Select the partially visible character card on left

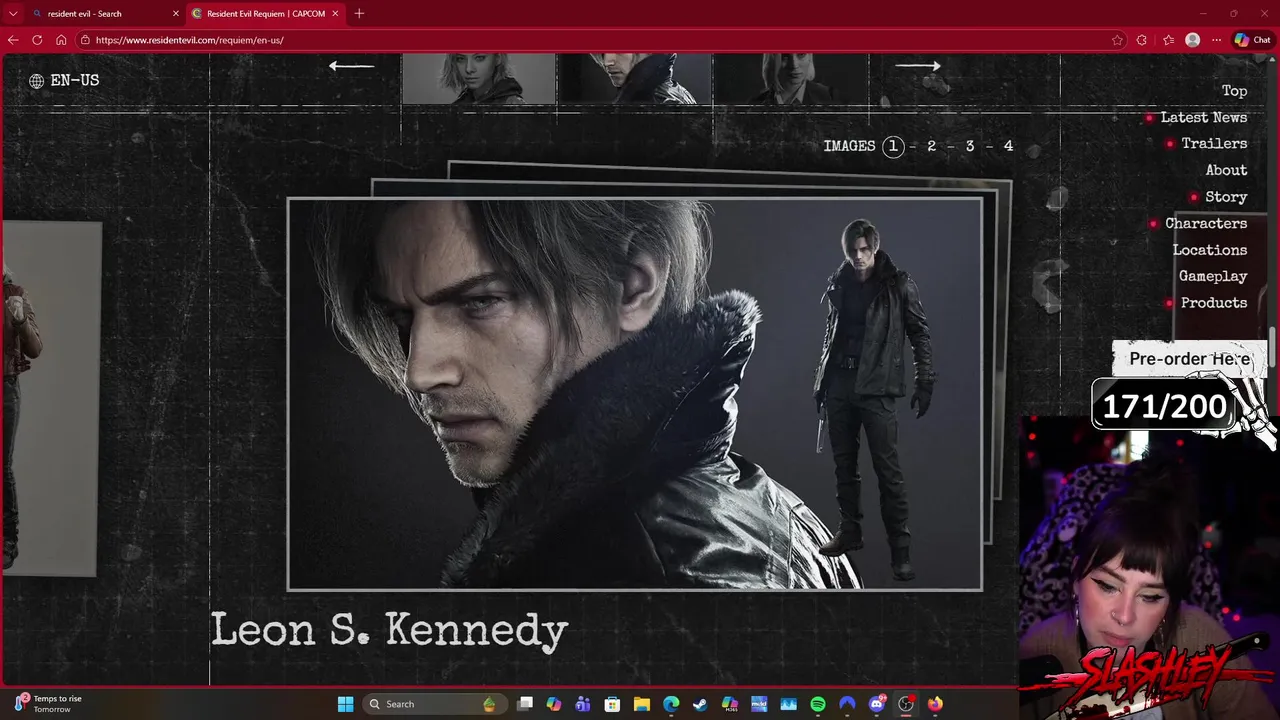pyautogui.click(x=50, y=399)
